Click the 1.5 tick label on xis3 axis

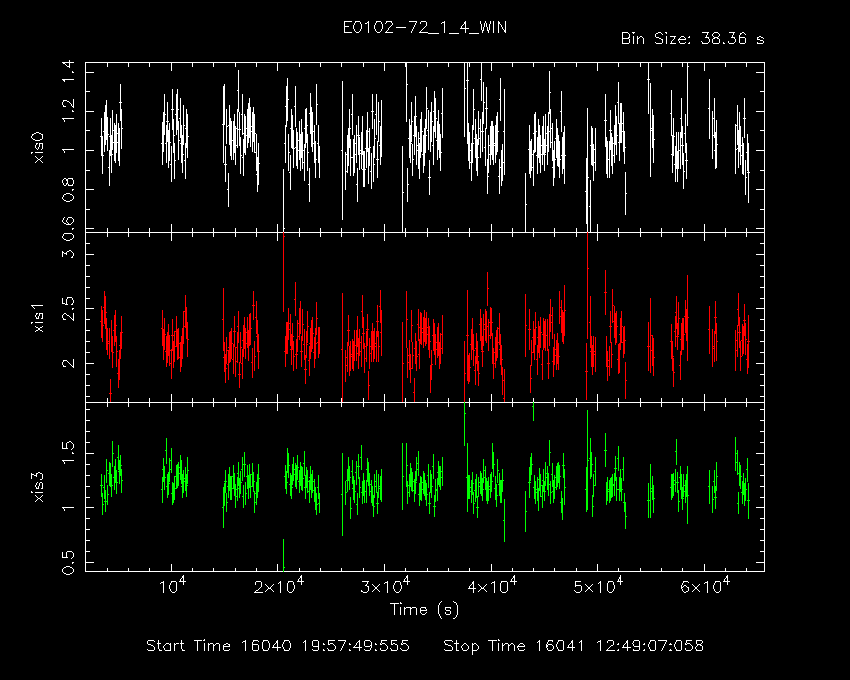tap(68, 453)
